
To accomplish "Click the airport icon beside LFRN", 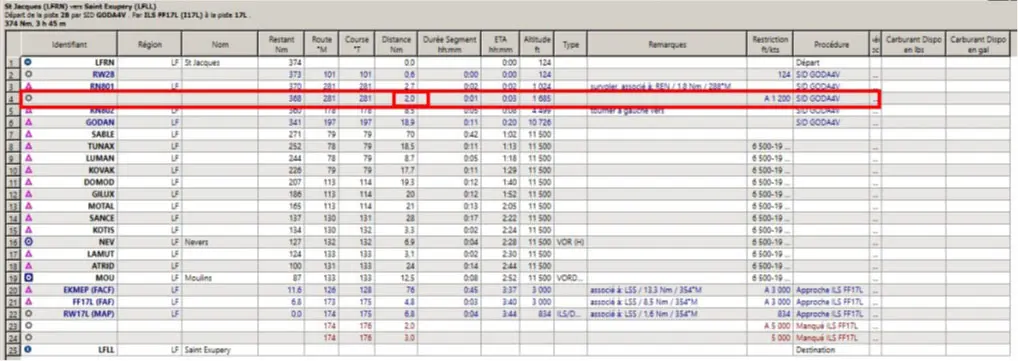I will click(28, 62).
